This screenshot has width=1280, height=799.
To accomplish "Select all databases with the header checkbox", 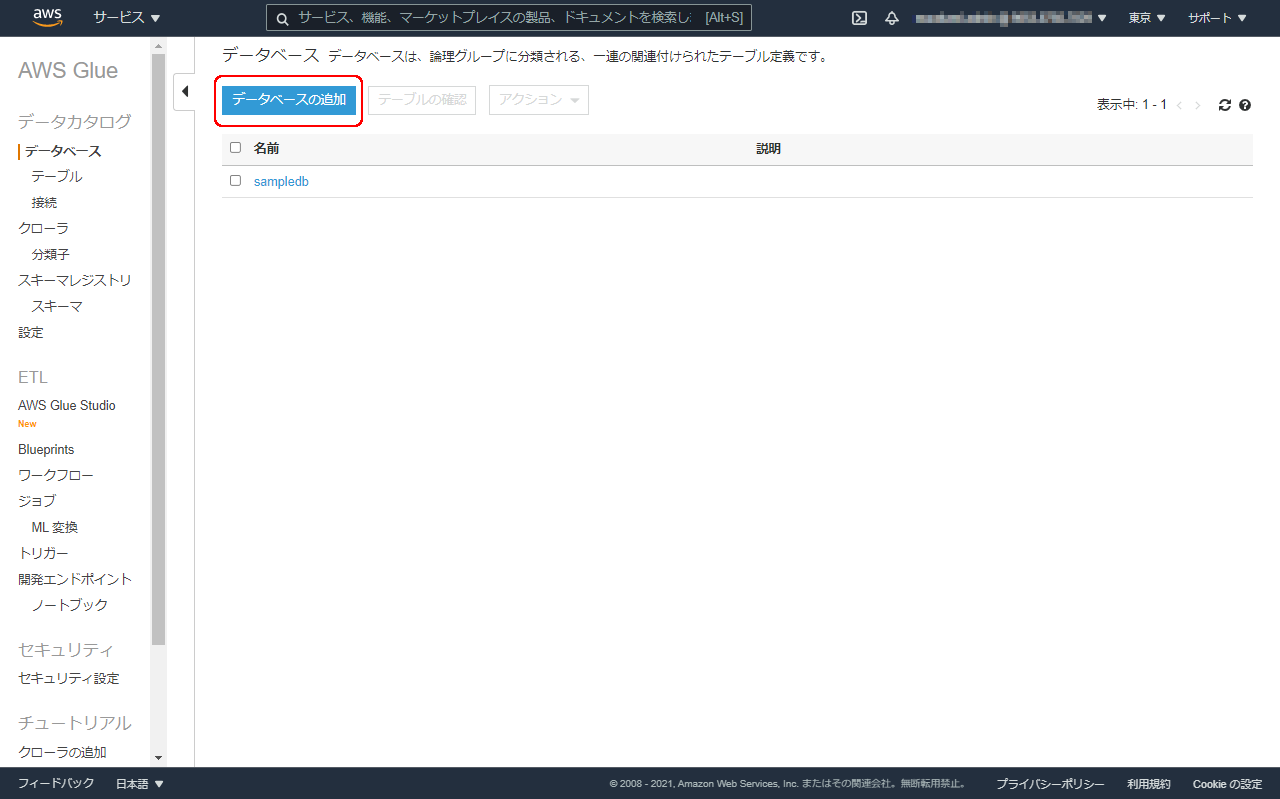I will pyautogui.click(x=236, y=148).
